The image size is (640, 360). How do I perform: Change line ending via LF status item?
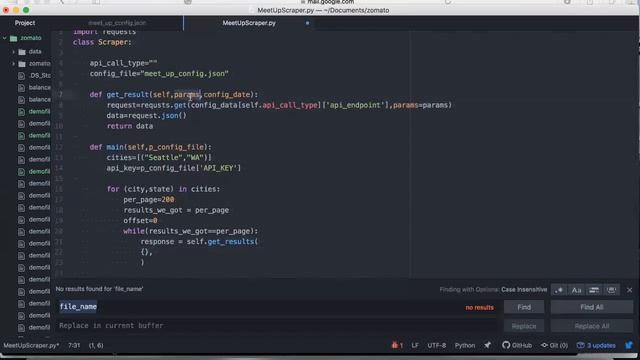415,345
